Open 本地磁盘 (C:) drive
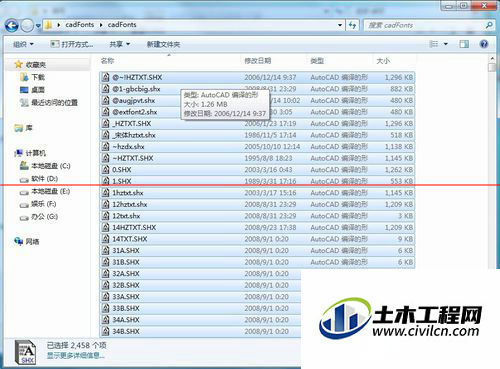Image resolution: width=500 pixels, height=369 pixels. (51, 166)
